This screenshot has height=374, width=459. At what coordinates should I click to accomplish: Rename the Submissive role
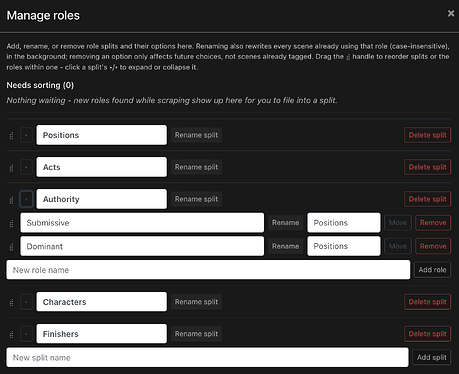tap(285, 223)
